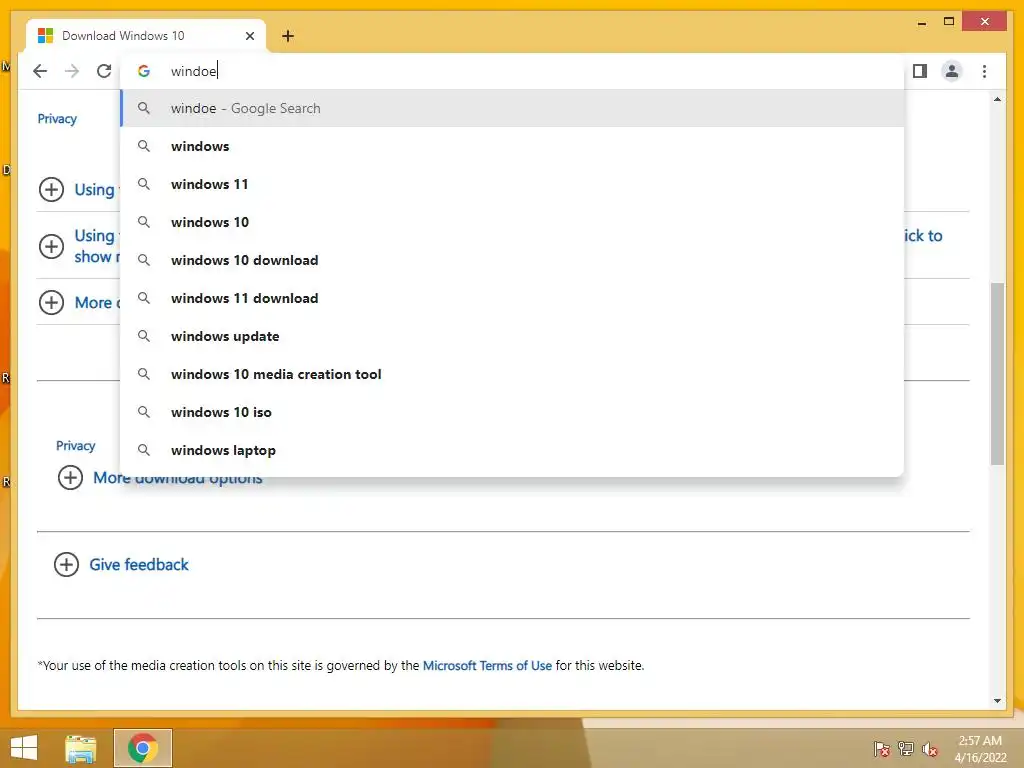Viewport: 1024px width, 768px height.
Task: Click into the address bar text 'windoe'
Action: click(x=193, y=71)
